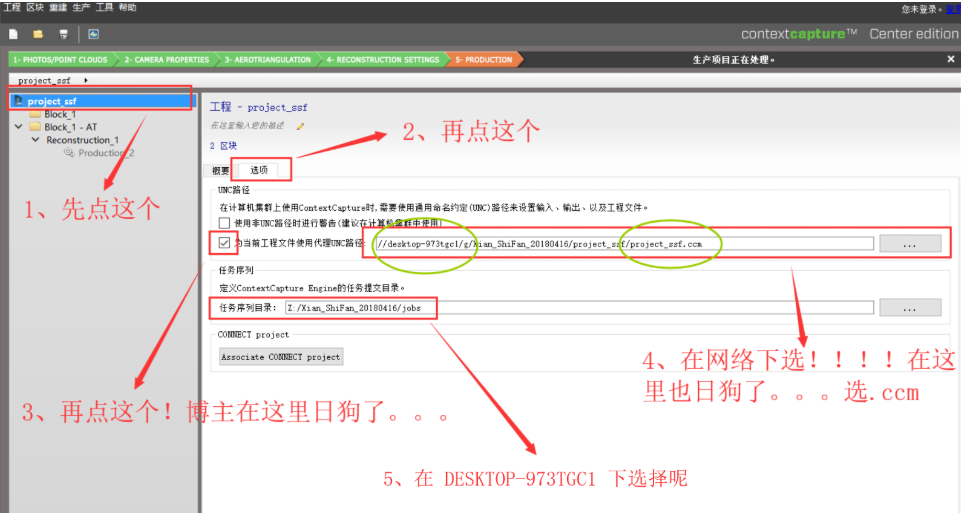Image resolution: width=962 pixels, height=513 pixels.
Task: Open the 工具 menu
Action: (104, 7)
